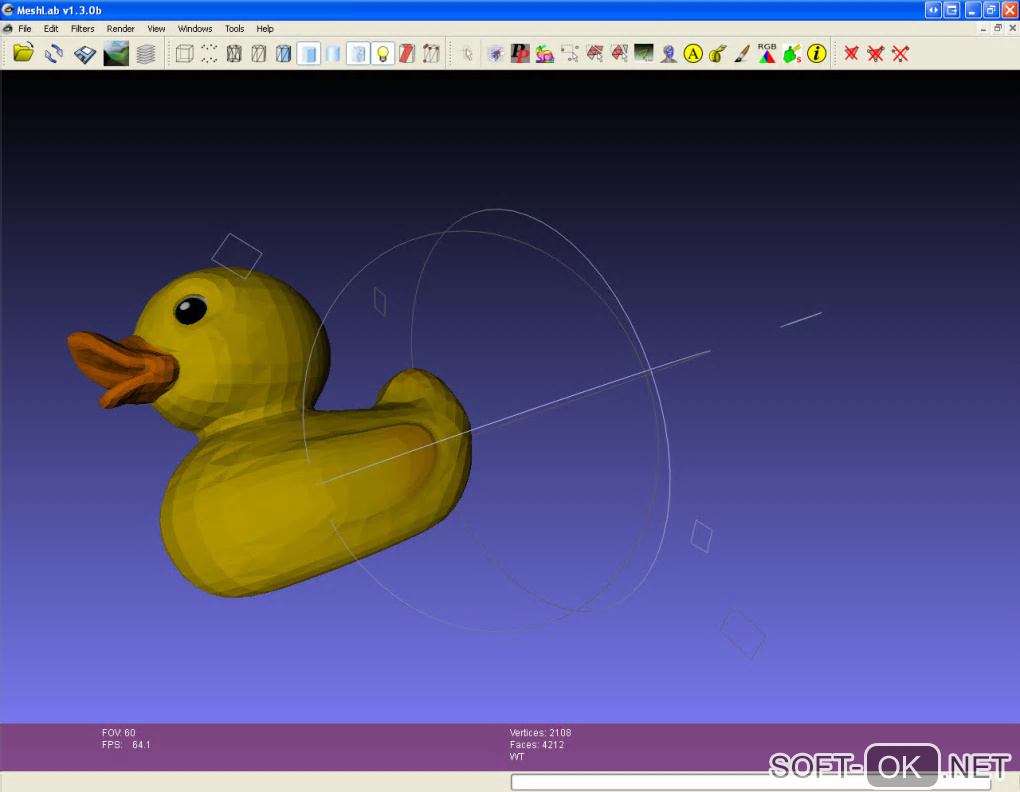Click the landscape snapshot icon
The width and height of the screenshot is (1020, 792).
[116, 53]
